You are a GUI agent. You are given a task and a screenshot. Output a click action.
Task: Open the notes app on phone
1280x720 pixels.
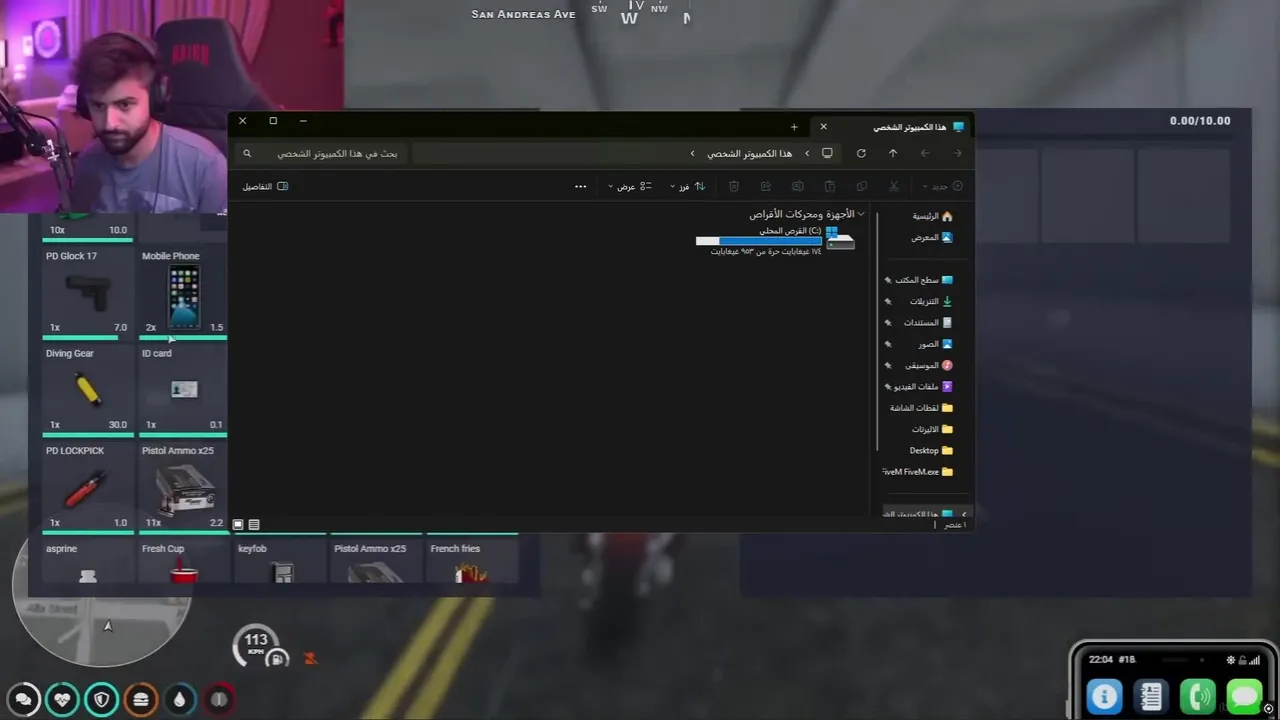point(1151,696)
